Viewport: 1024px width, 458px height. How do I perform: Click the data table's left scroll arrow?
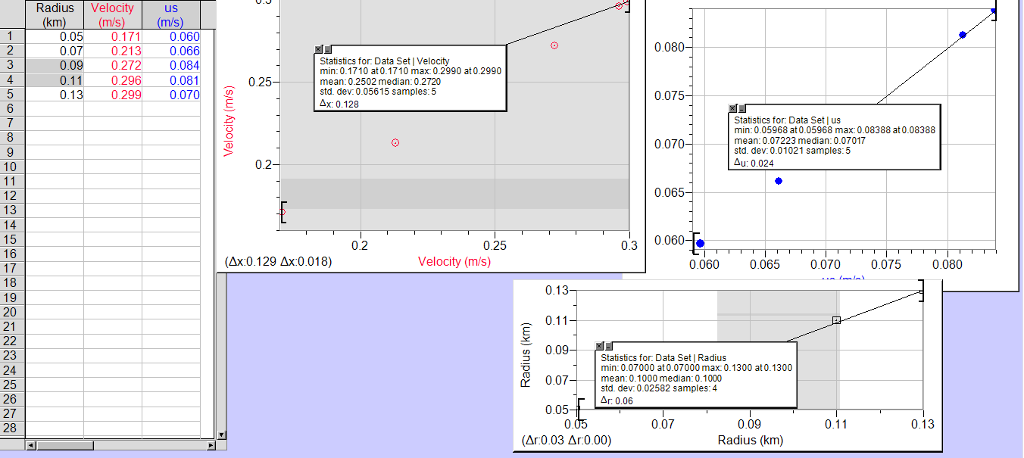pyautogui.click(x=30, y=446)
